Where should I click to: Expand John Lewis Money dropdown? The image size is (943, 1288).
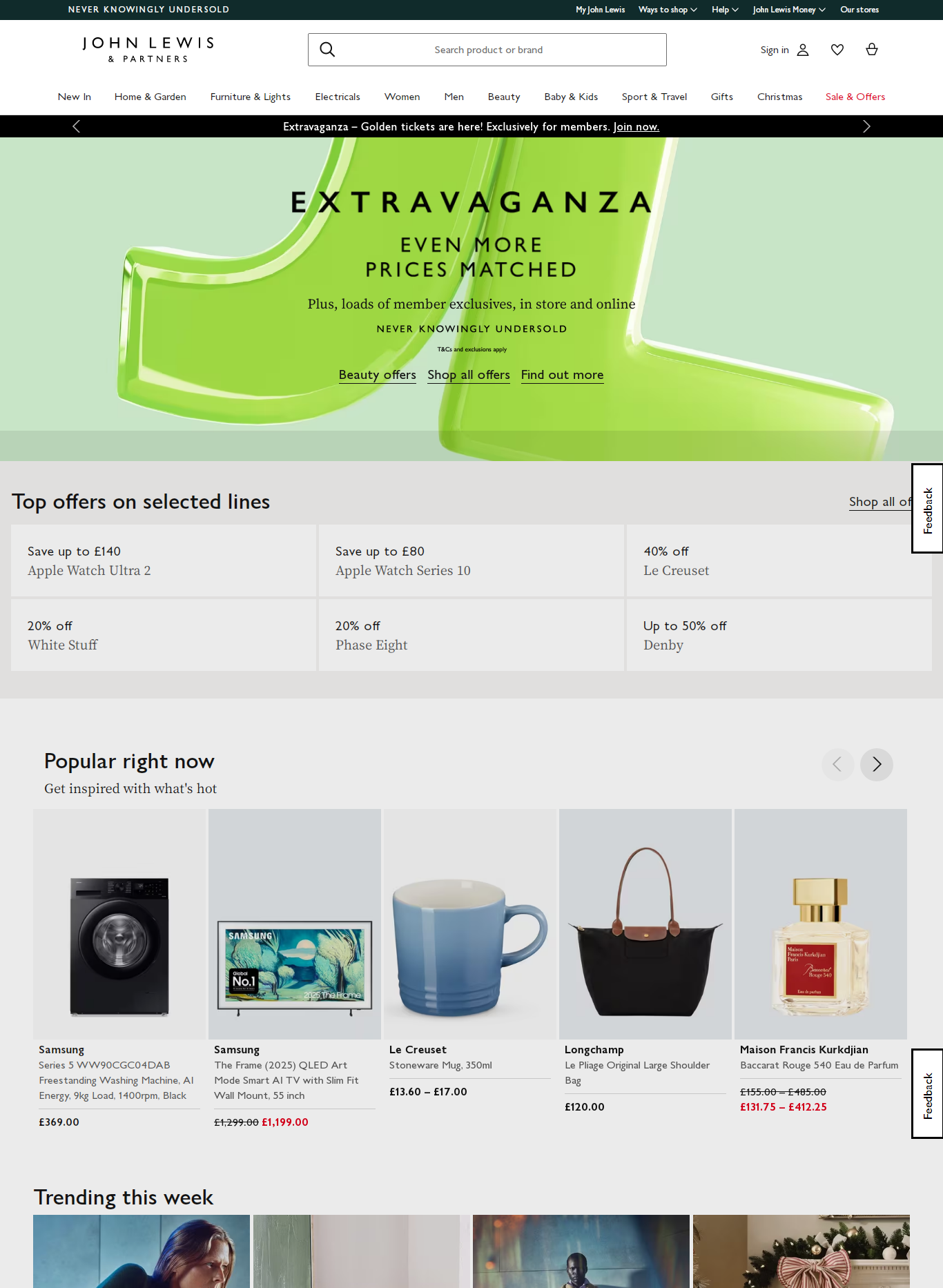pyautogui.click(x=789, y=10)
